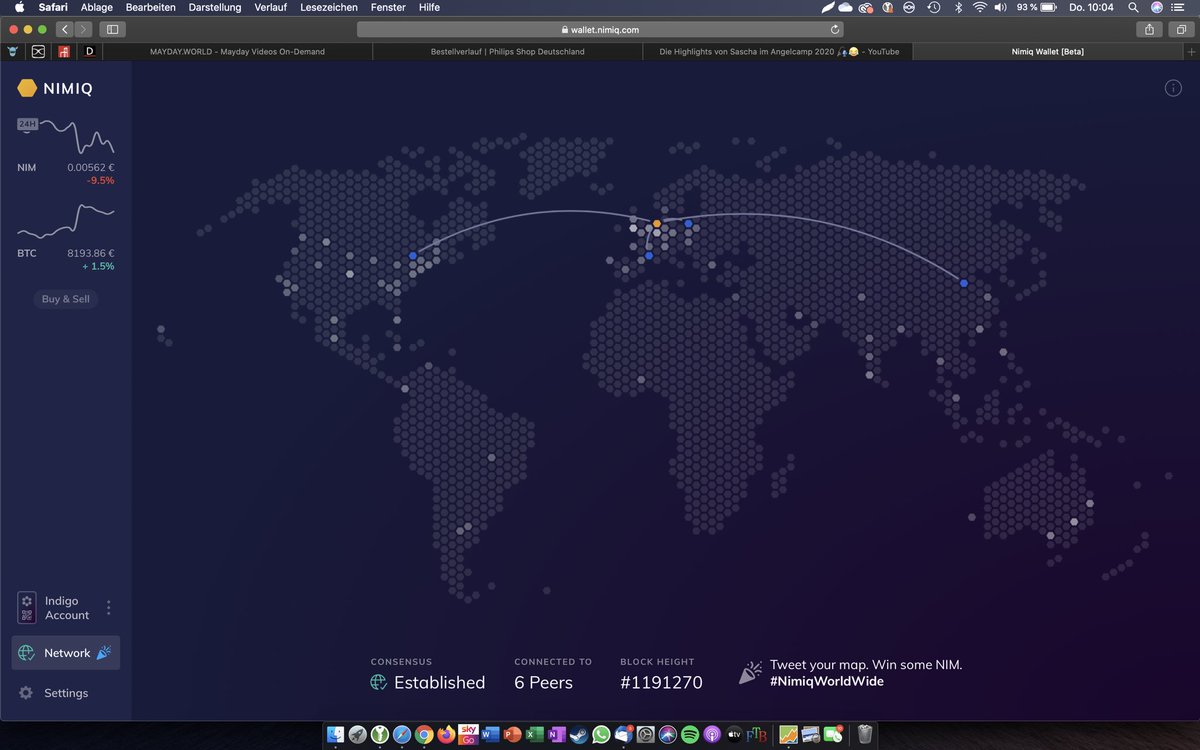Click the Safari address bar
Screen dimensions: 1200x750
(x=600, y=30)
